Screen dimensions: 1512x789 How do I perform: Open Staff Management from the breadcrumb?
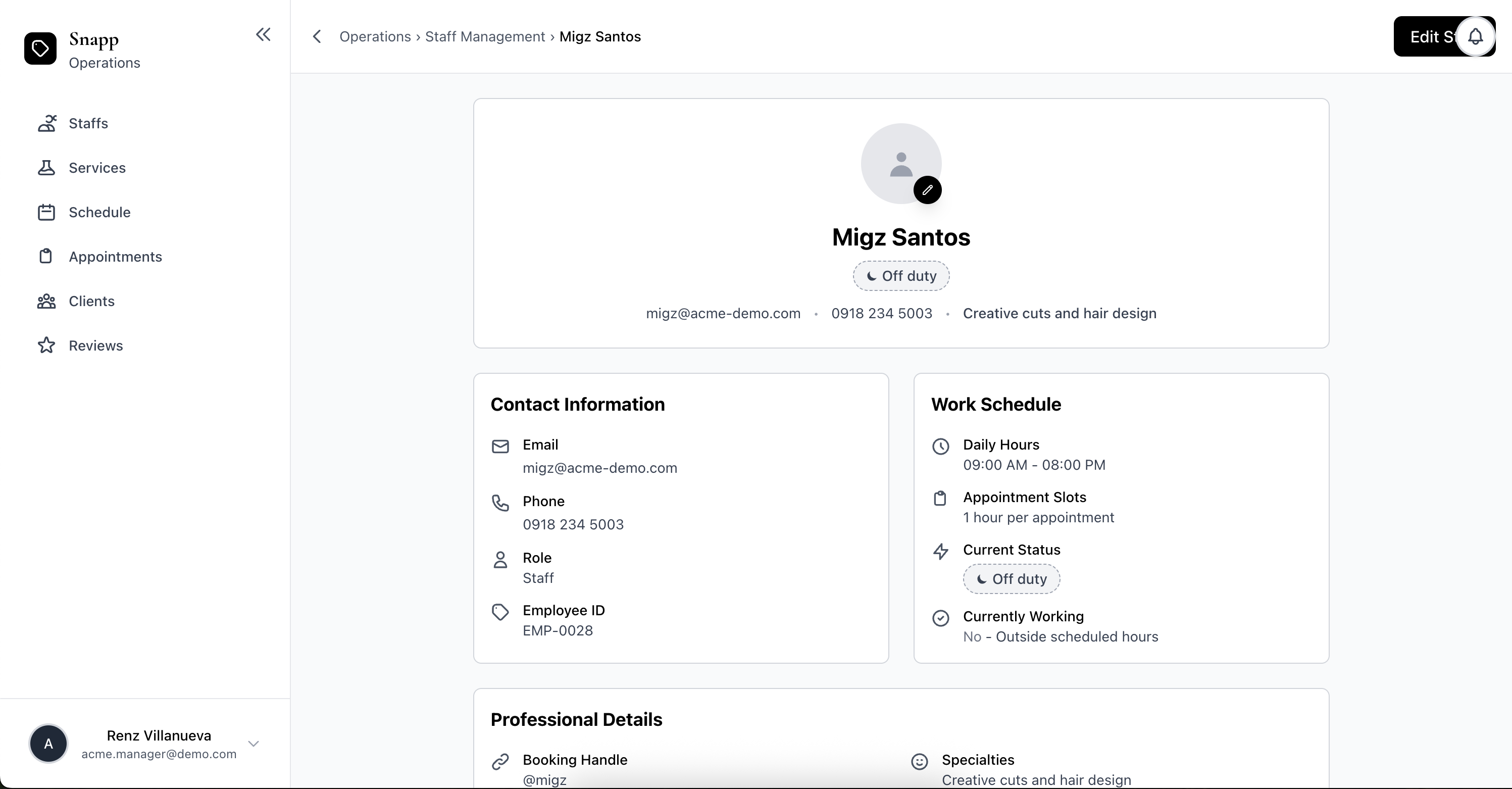[485, 36]
